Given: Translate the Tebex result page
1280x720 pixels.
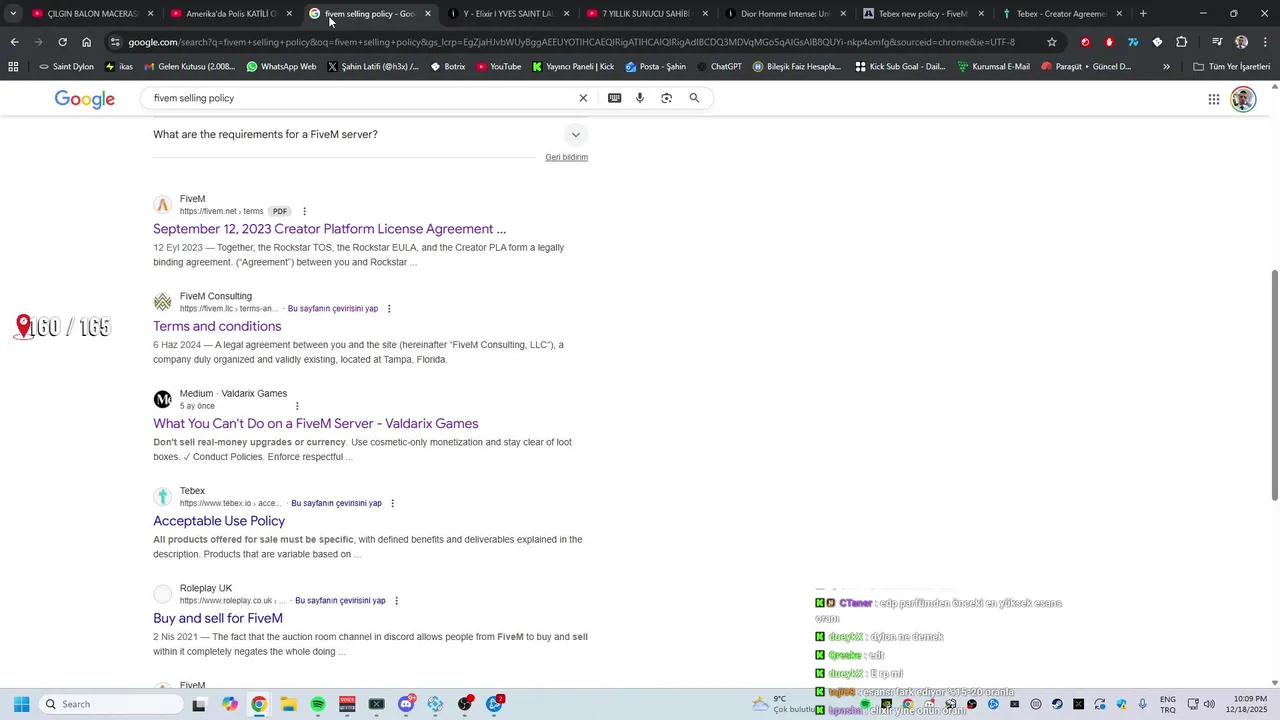Looking at the screenshot, I should [x=336, y=503].
